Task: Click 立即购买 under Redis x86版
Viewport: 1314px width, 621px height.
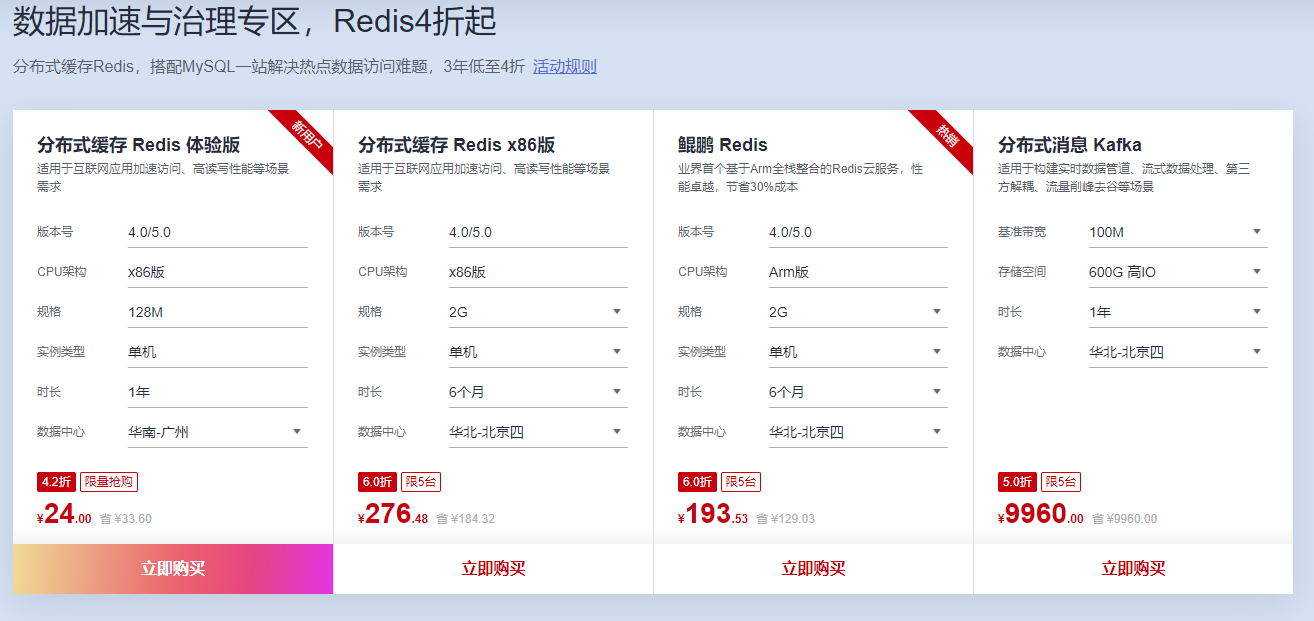Action: 493,569
